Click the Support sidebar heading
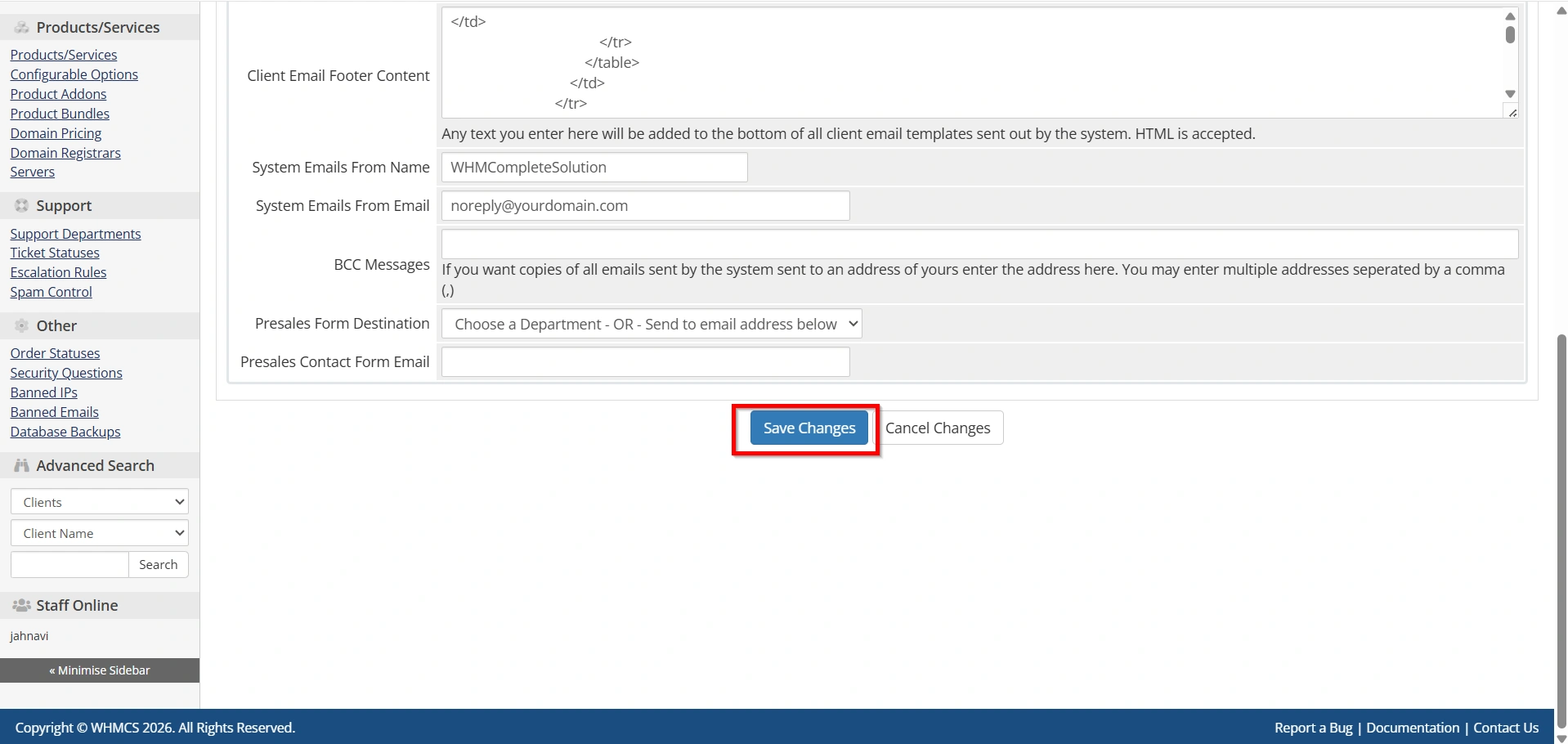The height and width of the screenshot is (744, 1568). 64,206
